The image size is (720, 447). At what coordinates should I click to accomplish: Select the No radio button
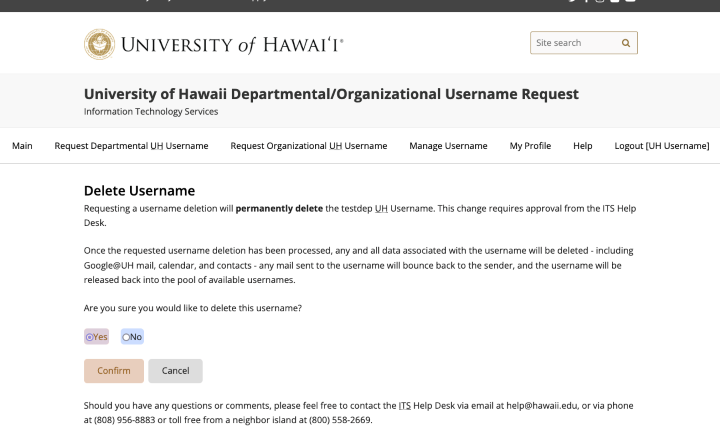coord(126,337)
